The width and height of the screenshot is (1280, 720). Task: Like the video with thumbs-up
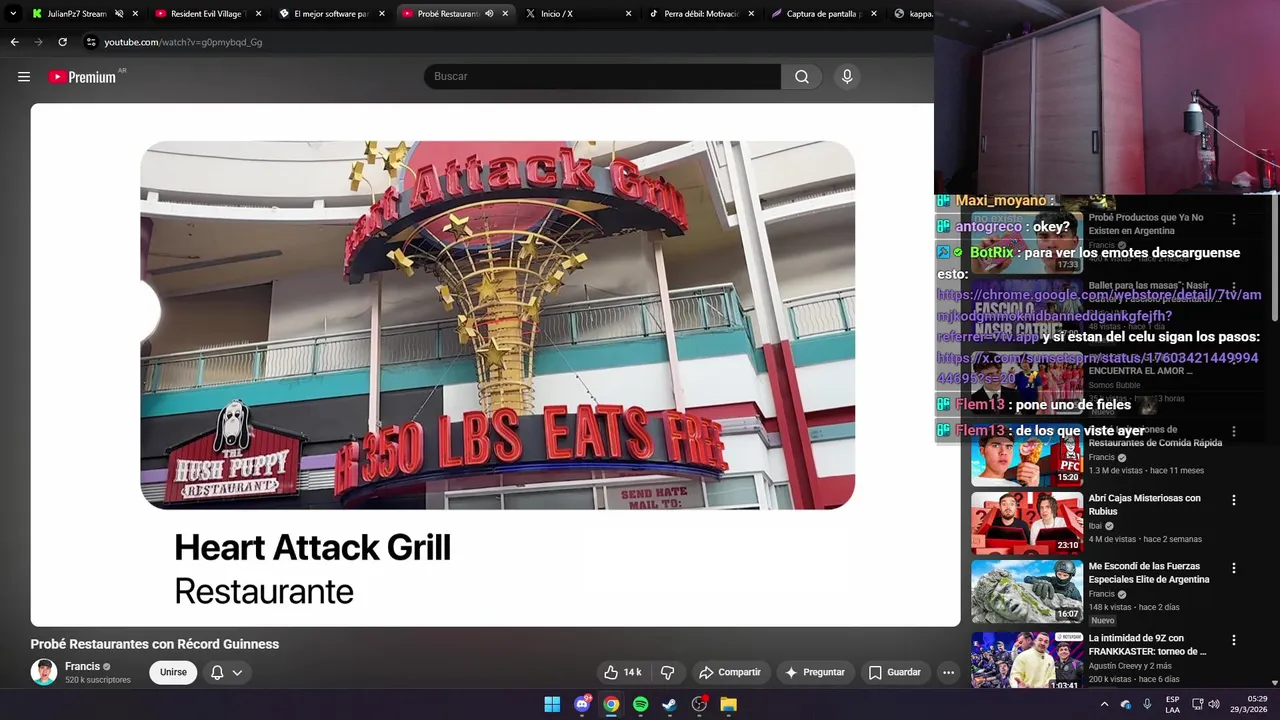[622, 672]
